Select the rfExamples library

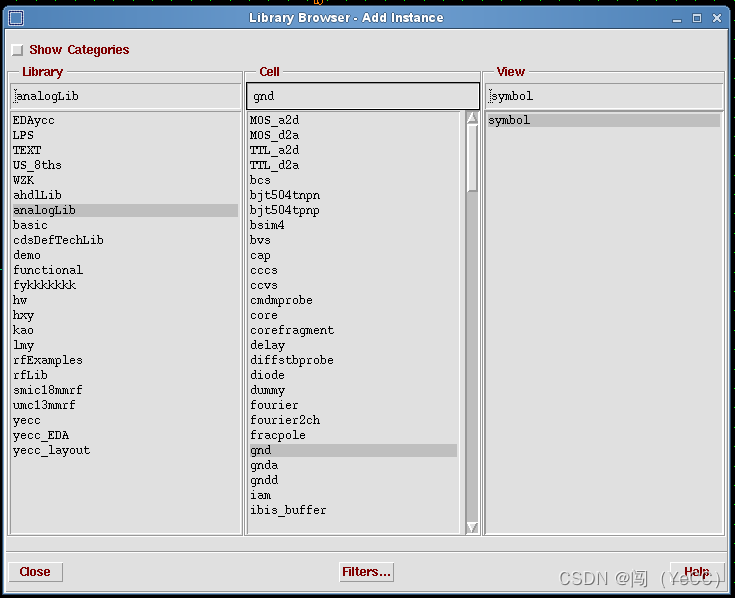click(48, 360)
